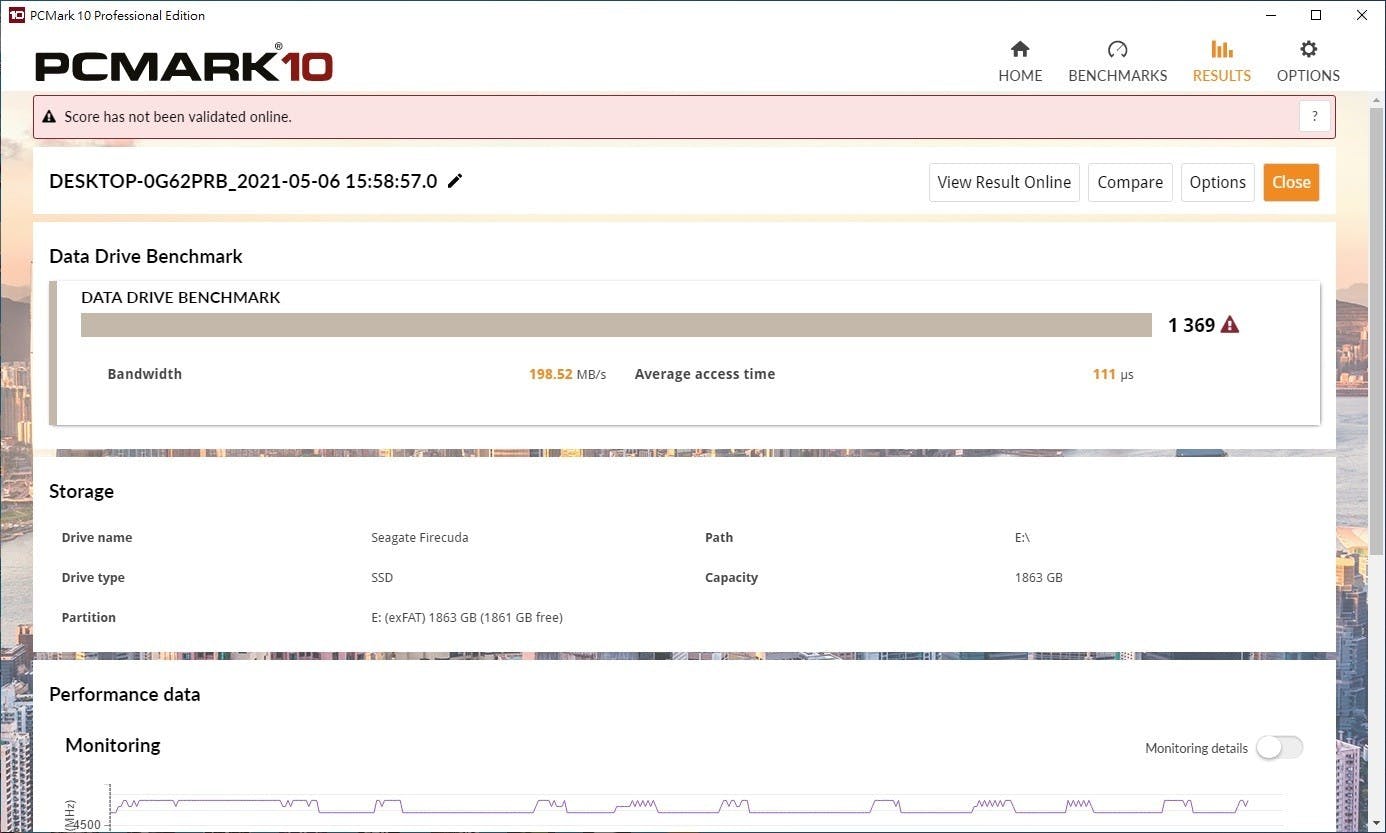
Task: Select the Results bar chart icon
Action: [x=1221, y=49]
